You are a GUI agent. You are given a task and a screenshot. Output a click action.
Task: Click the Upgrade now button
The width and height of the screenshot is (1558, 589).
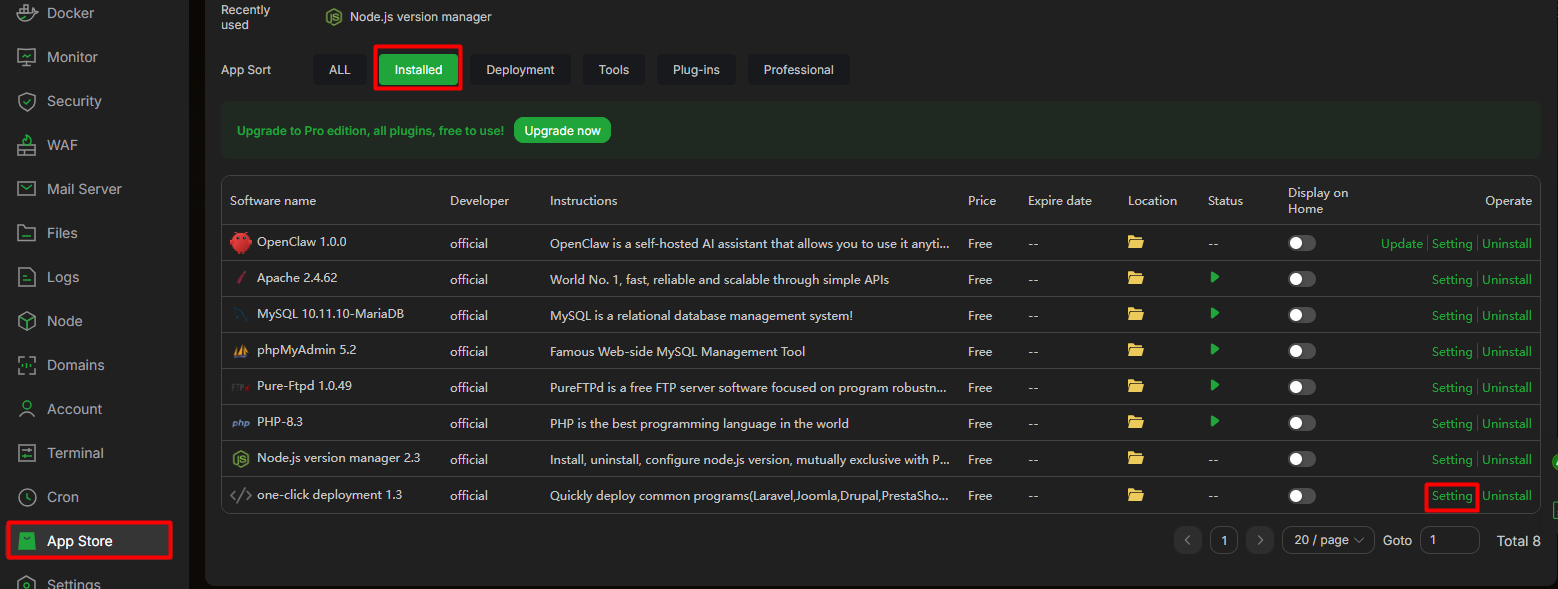pos(562,131)
